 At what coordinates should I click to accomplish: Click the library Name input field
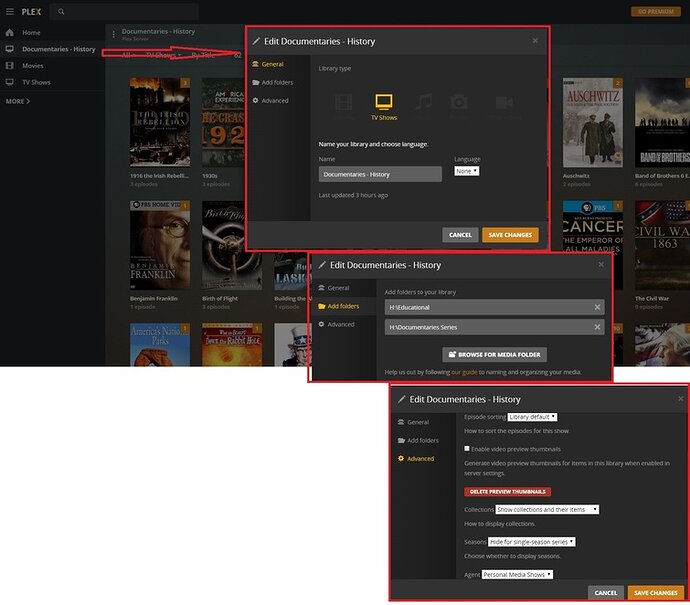click(x=380, y=174)
